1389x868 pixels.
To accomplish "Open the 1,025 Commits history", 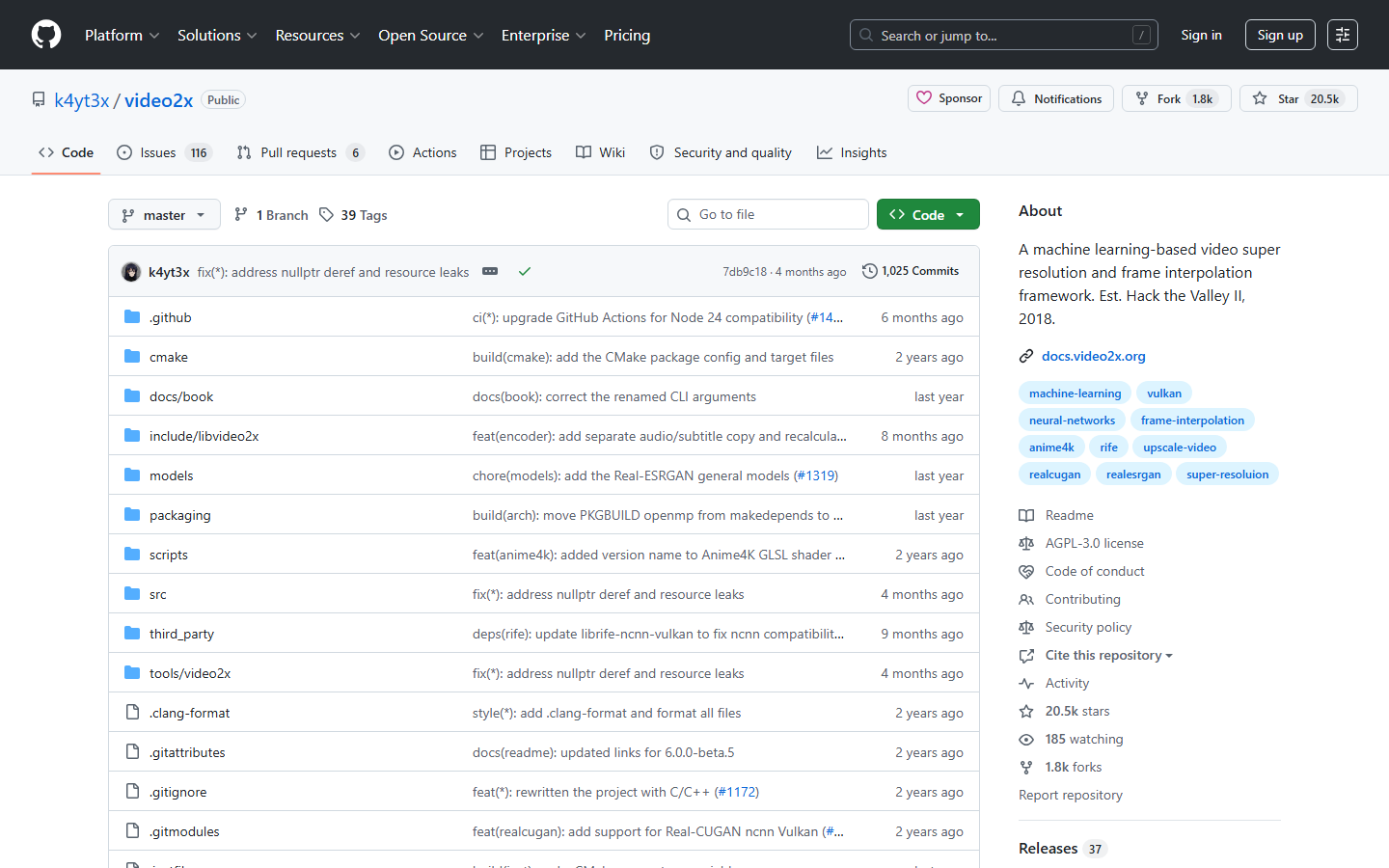I will (x=911, y=271).
